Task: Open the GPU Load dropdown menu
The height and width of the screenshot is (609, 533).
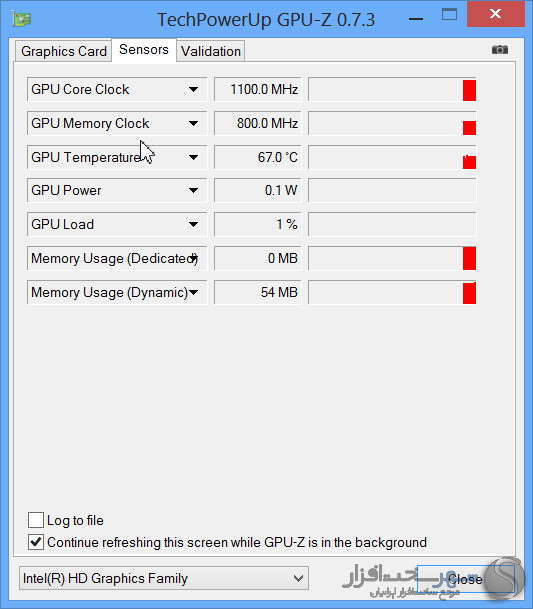Action: click(193, 224)
